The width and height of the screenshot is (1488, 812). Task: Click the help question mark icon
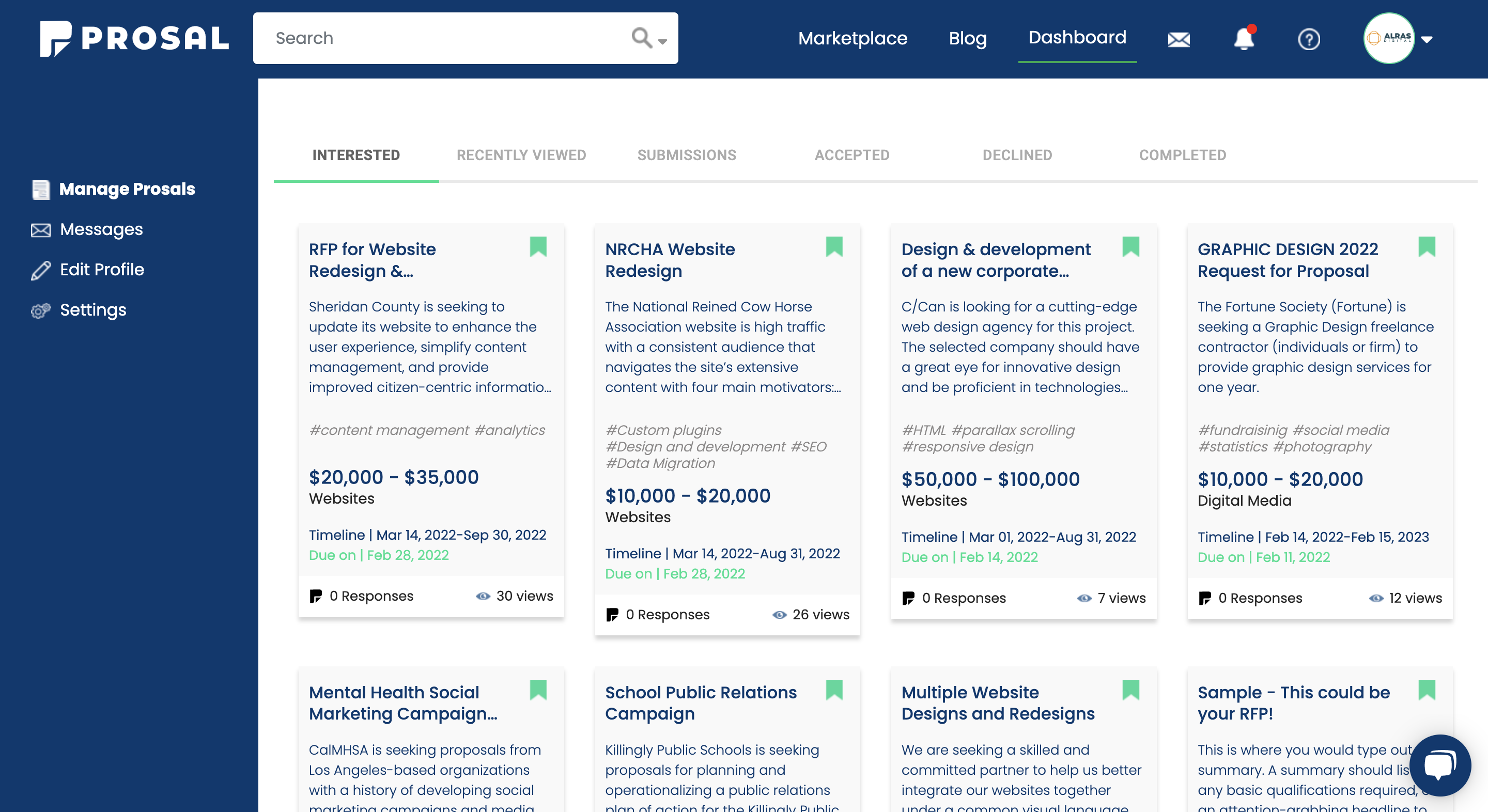[x=1309, y=39]
